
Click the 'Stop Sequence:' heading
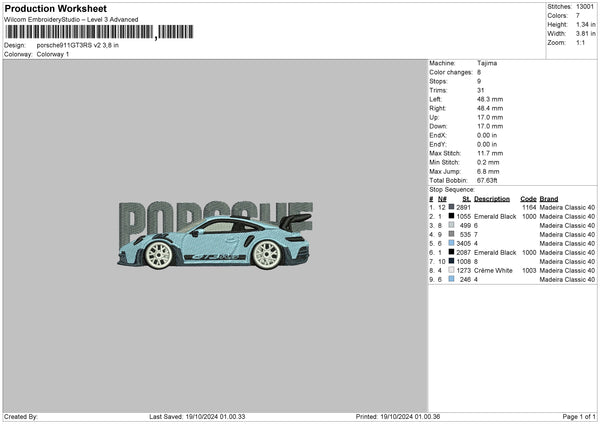tap(452, 190)
